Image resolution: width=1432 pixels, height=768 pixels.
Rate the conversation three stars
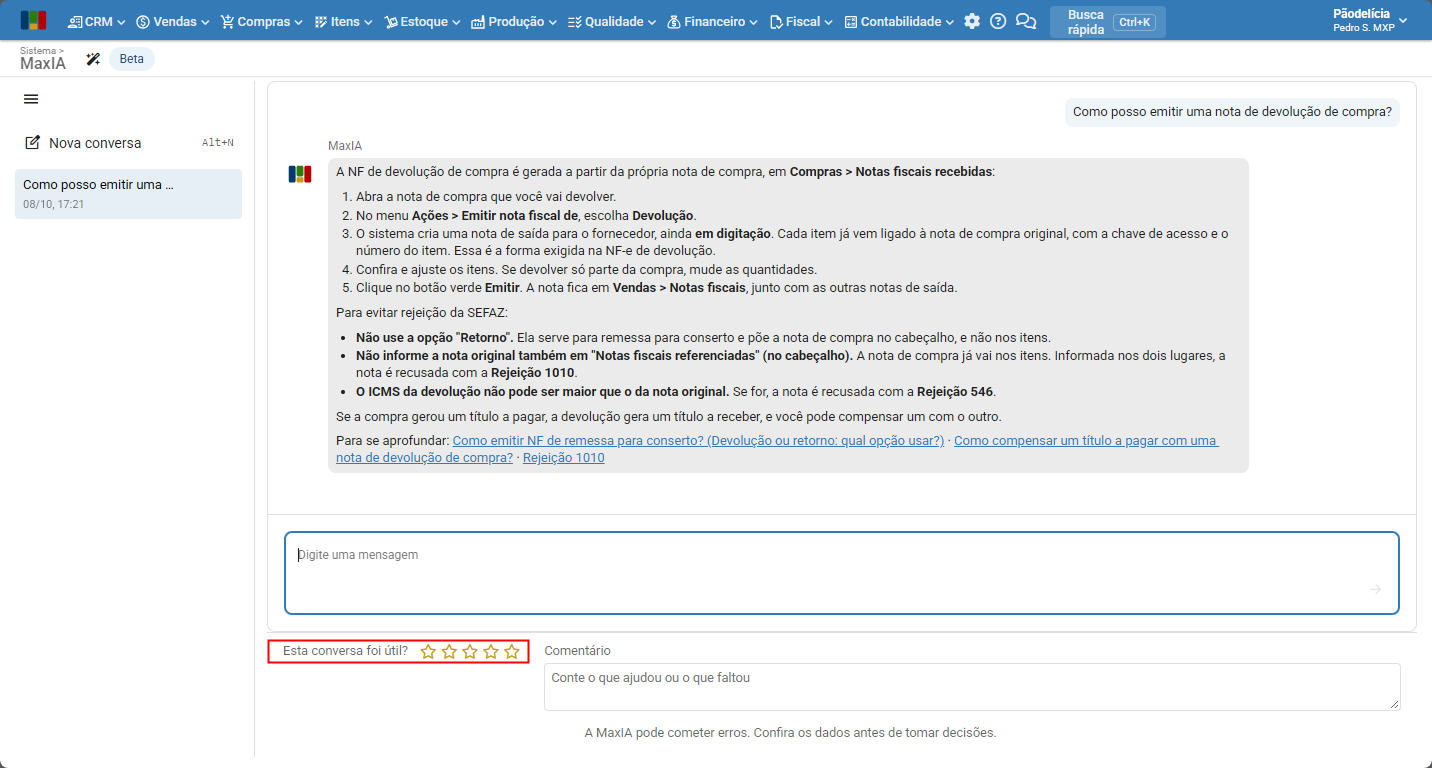(x=470, y=652)
